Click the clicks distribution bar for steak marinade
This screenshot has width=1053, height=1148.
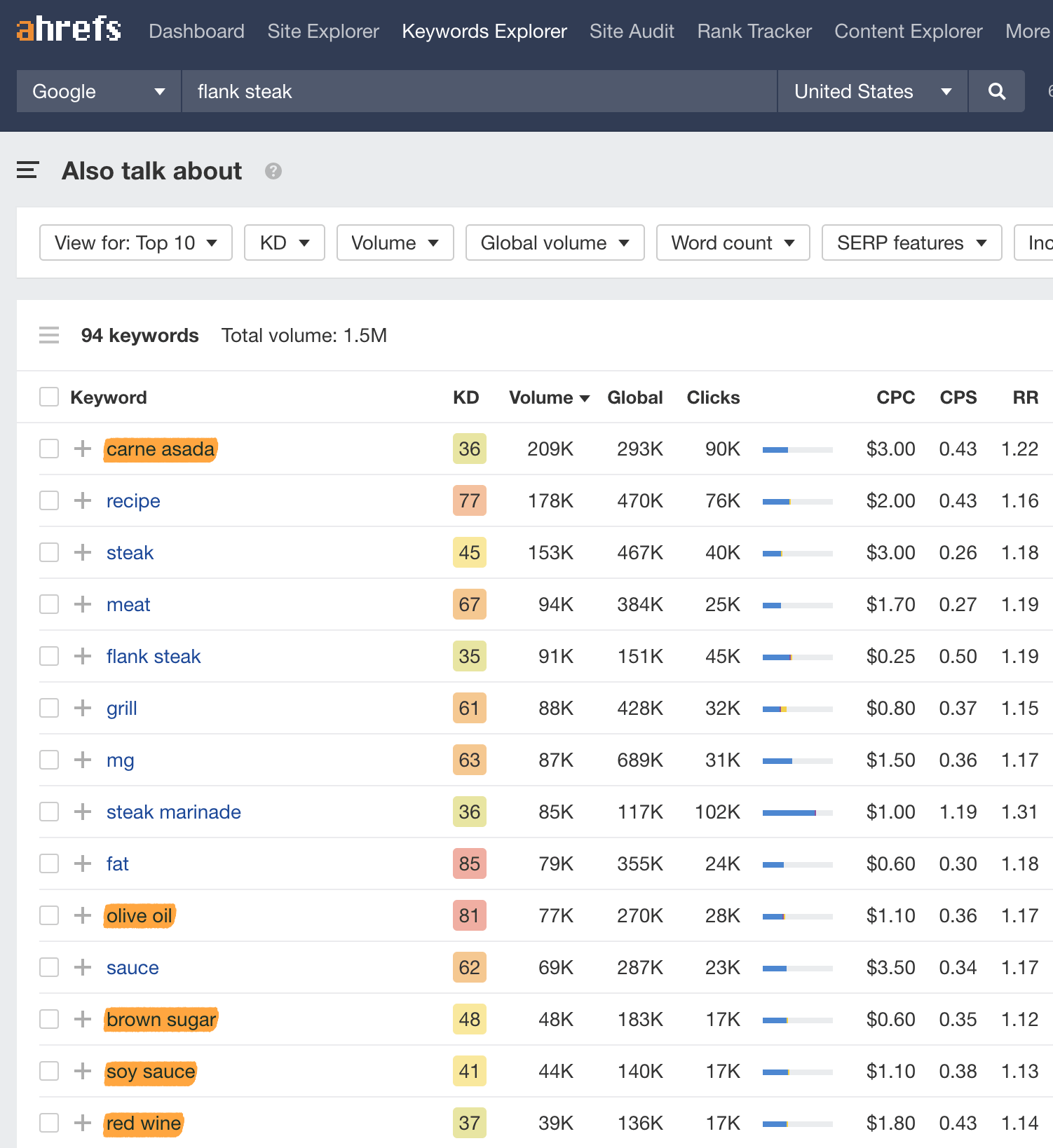797,812
